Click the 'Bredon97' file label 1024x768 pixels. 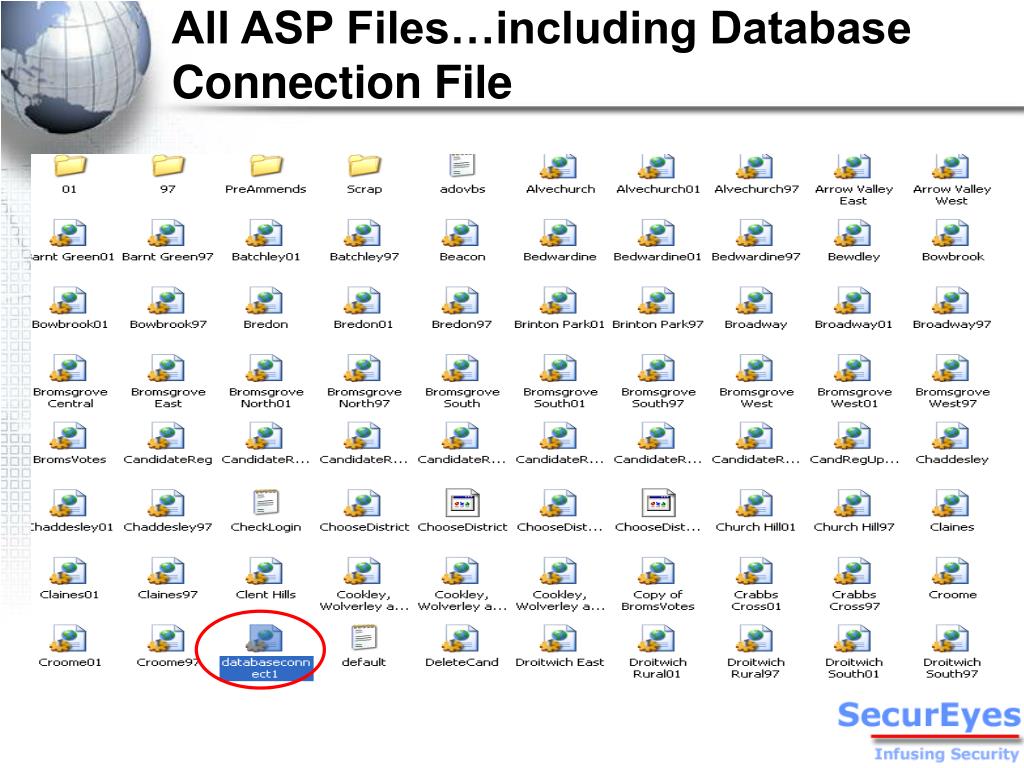coord(462,324)
